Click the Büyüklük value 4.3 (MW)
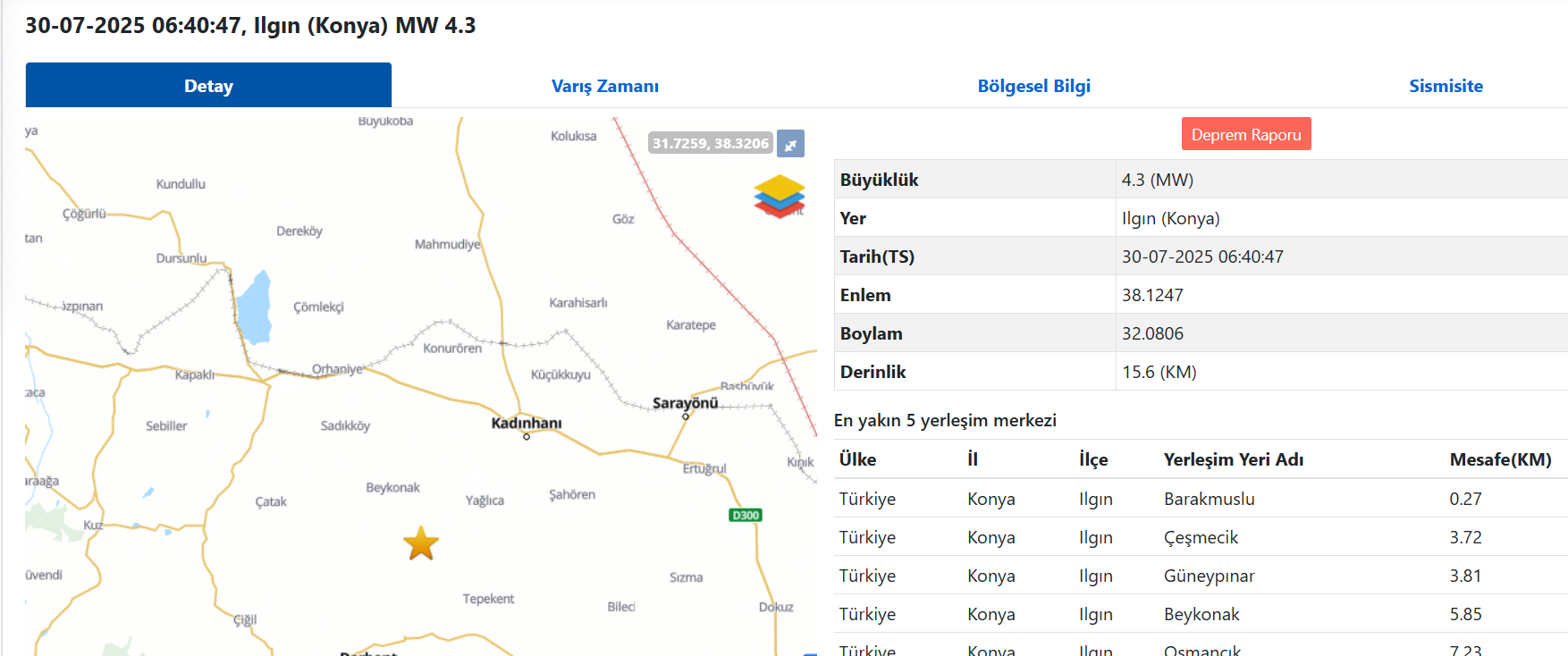1568x656 pixels. click(x=1158, y=180)
